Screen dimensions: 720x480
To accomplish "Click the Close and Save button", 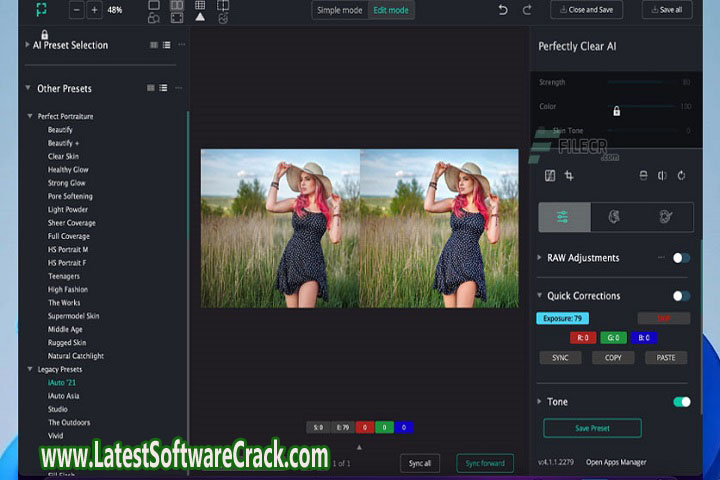I will pos(587,10).
